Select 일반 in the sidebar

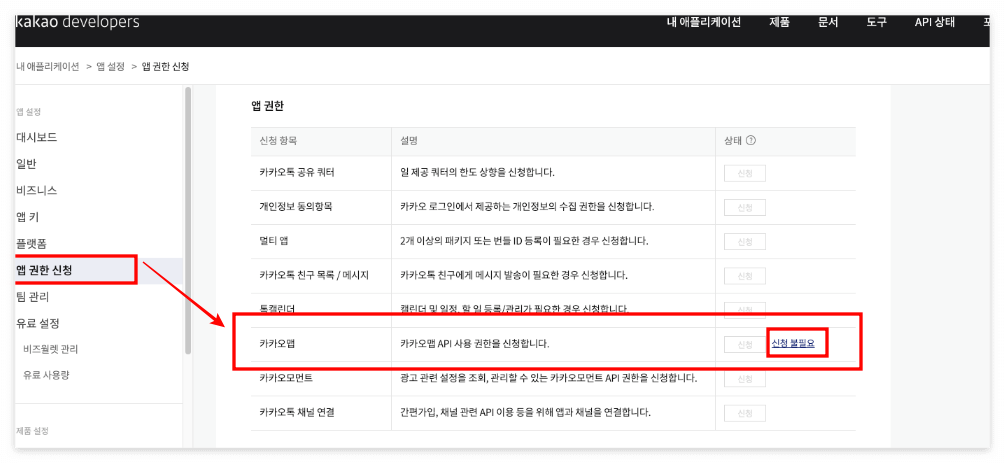[26, 164]
